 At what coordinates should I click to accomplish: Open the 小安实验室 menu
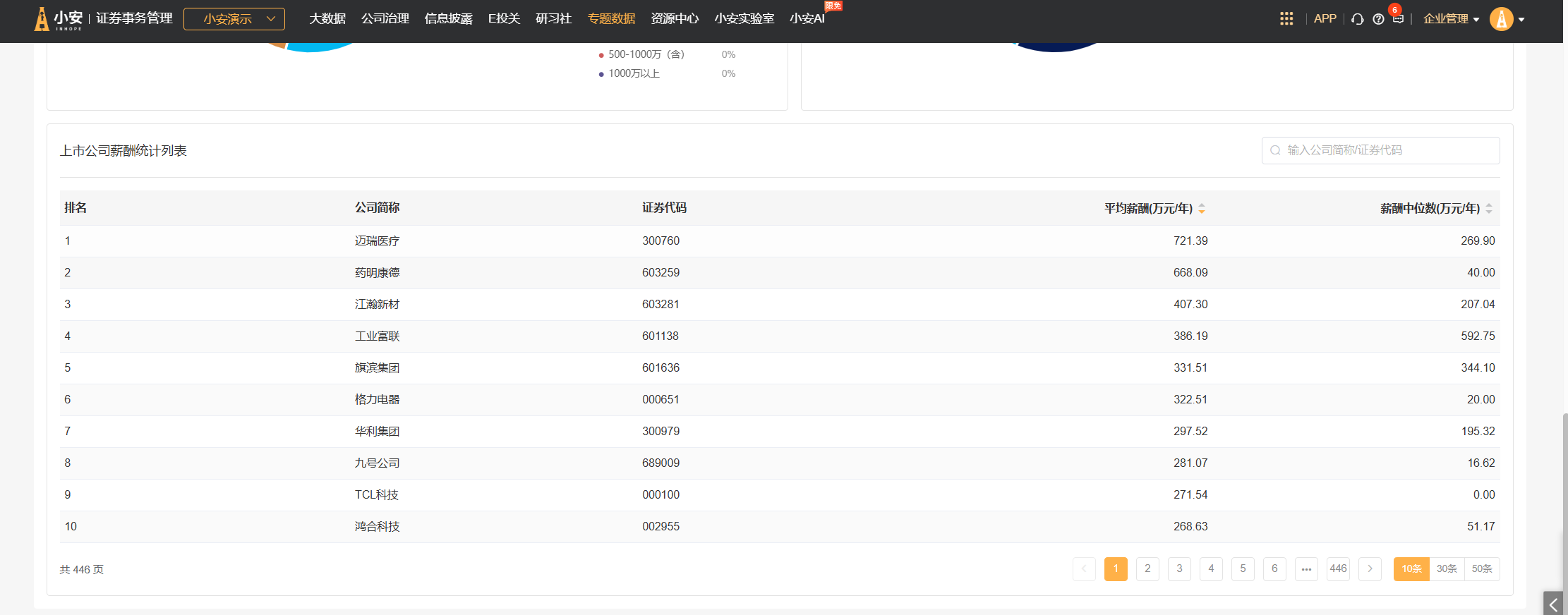tap(744, 18)
